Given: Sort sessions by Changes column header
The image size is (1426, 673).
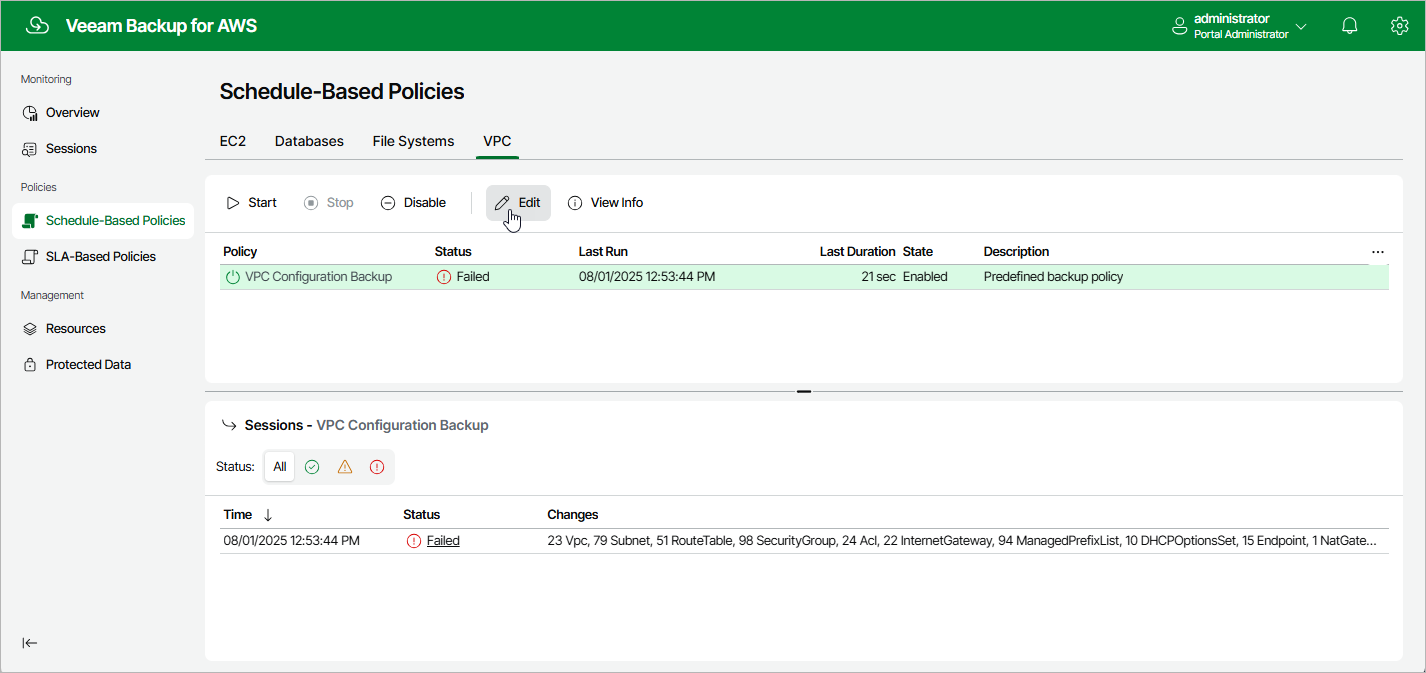Looking at the screenshot, I should 573,515.
